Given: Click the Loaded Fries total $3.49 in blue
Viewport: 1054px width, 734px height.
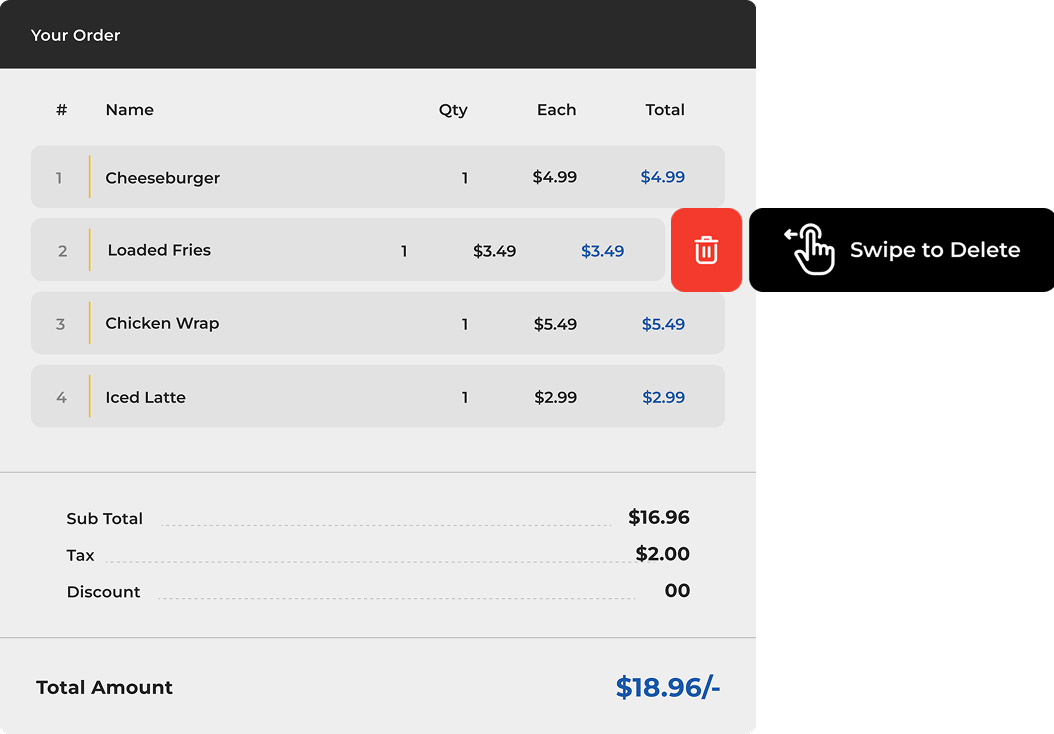Looking at the screenshot, I should coord(602,251).
